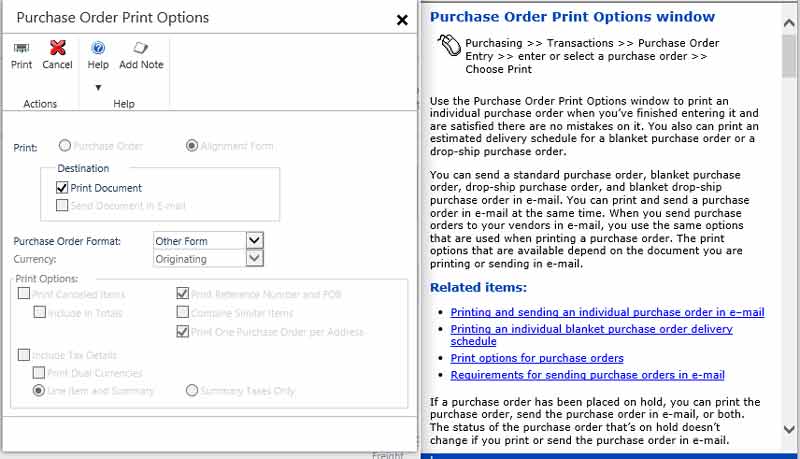Check Send Document in E-mail

62,205
